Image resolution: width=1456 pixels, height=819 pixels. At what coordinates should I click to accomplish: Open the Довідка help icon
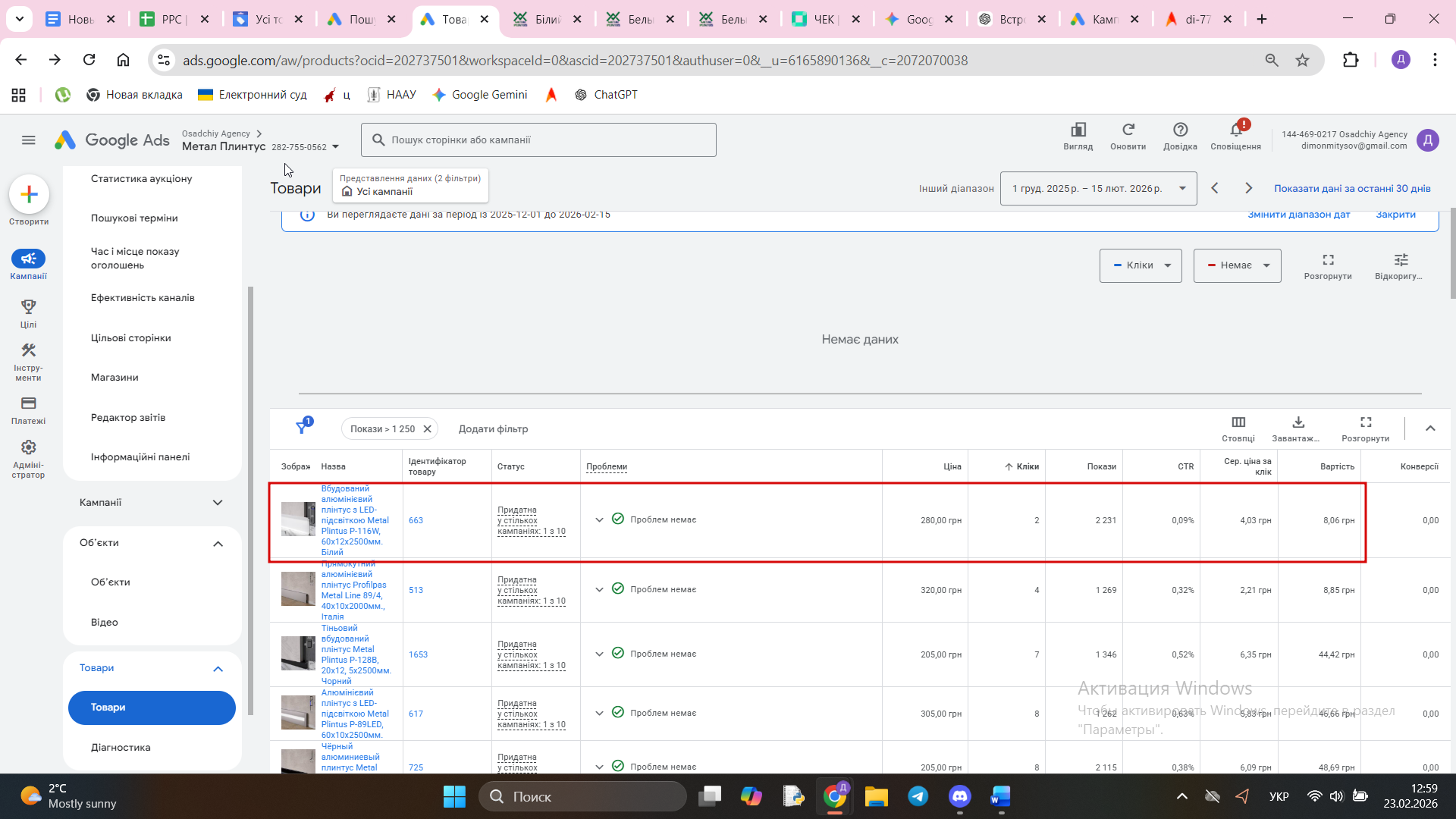[x=1180, y=130]
